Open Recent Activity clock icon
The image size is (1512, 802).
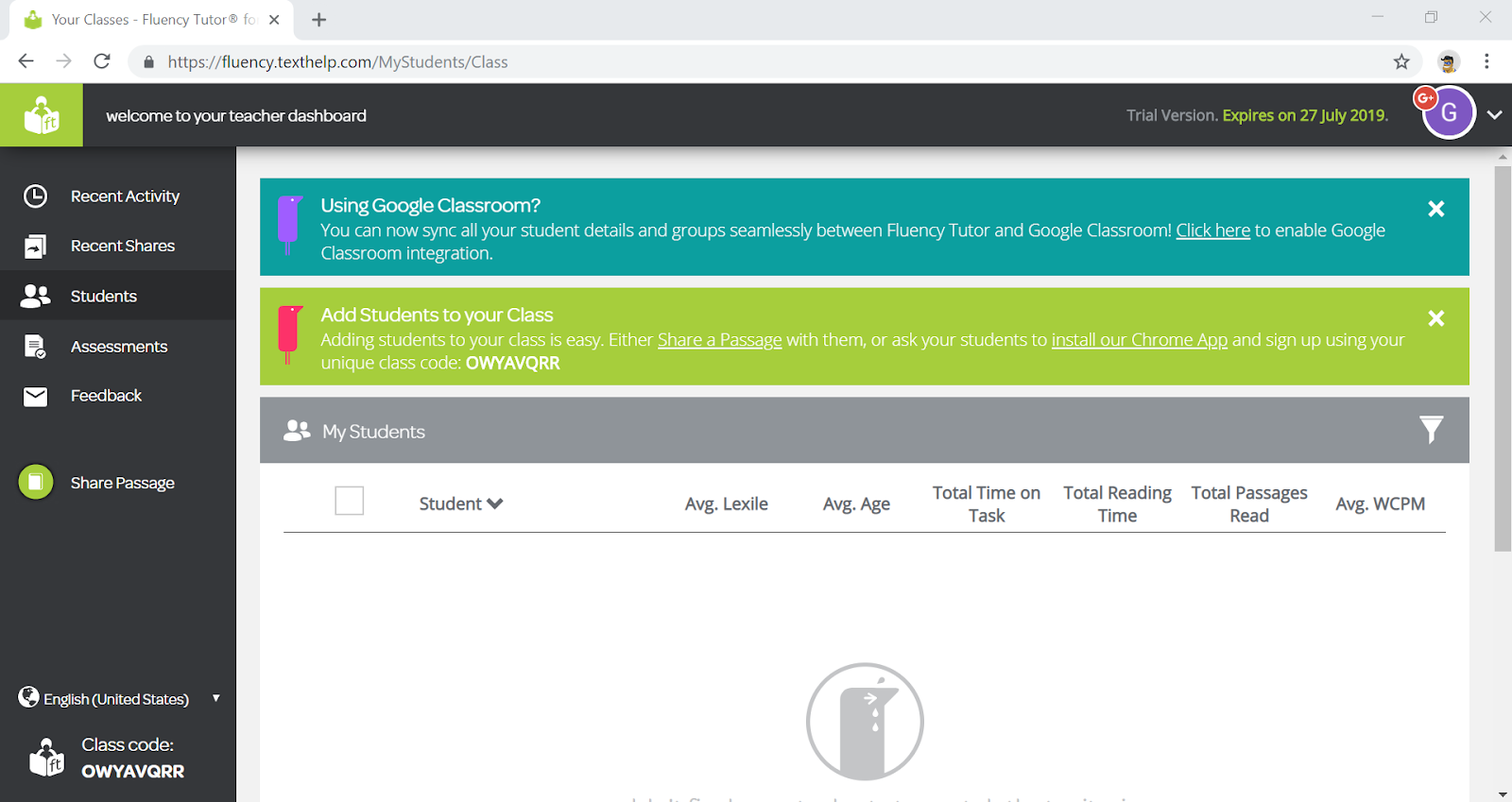35,196
